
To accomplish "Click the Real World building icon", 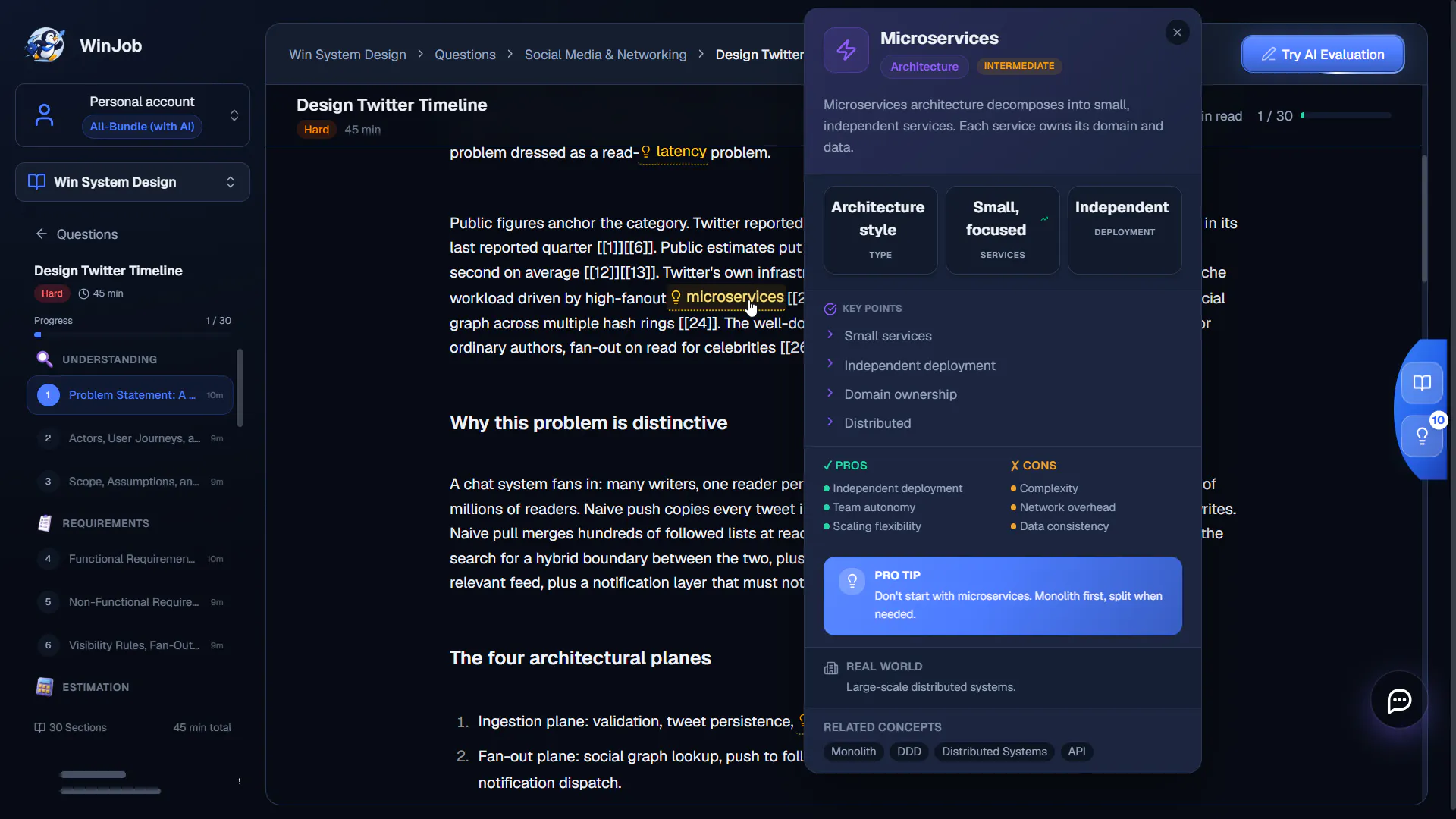I will pos(831,667).
